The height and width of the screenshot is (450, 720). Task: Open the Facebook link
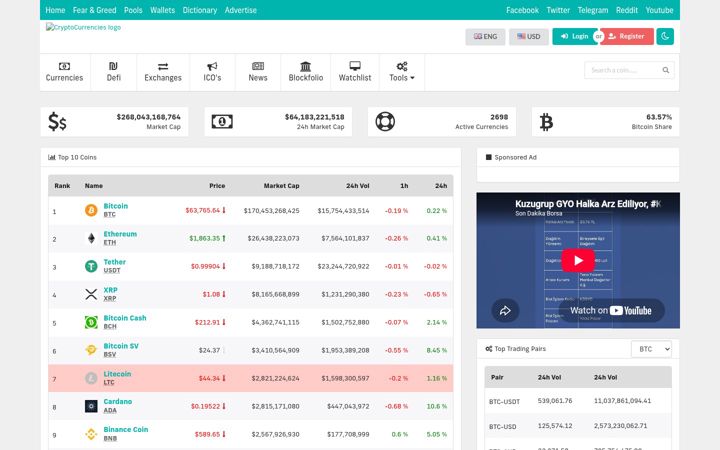coord(523,10)
